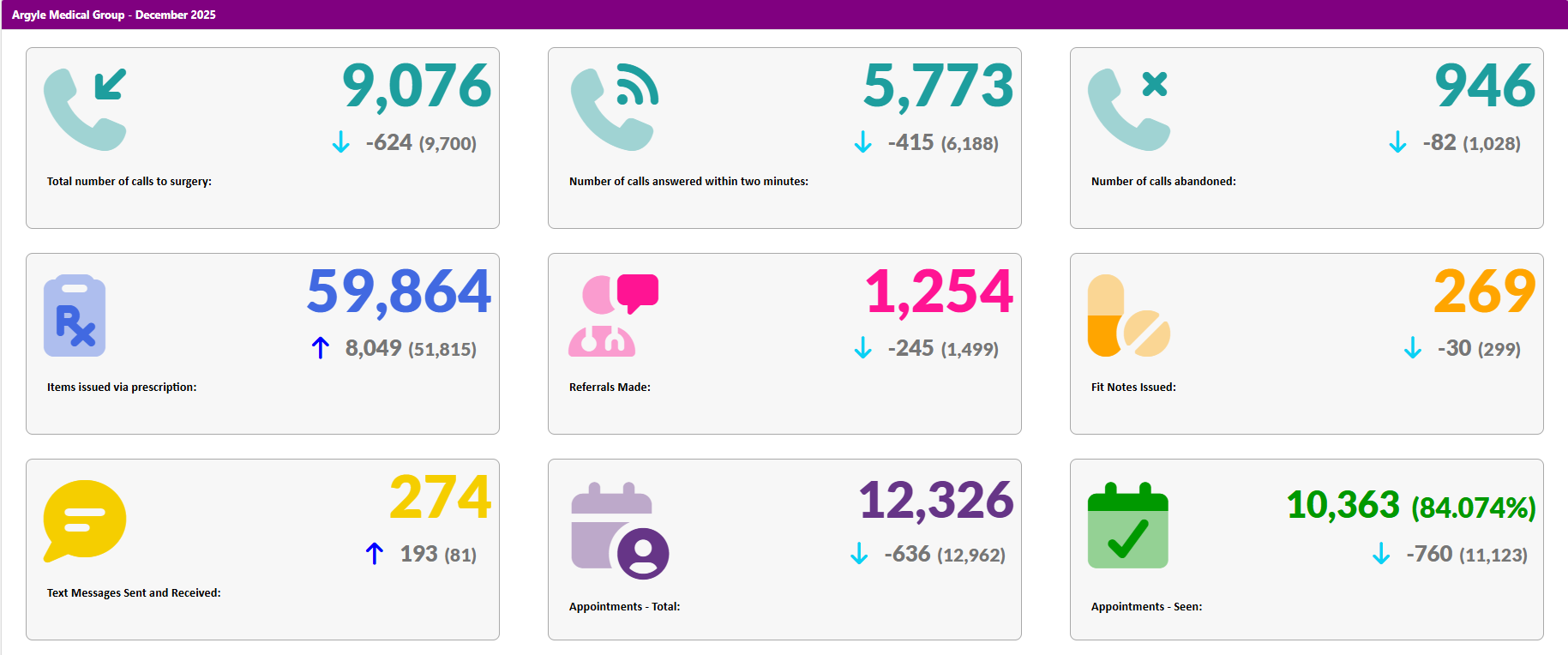Viewport: 1568px width, 655px height.
Task: Click the 'Referrals Made:' label
Action: point(610,388)
